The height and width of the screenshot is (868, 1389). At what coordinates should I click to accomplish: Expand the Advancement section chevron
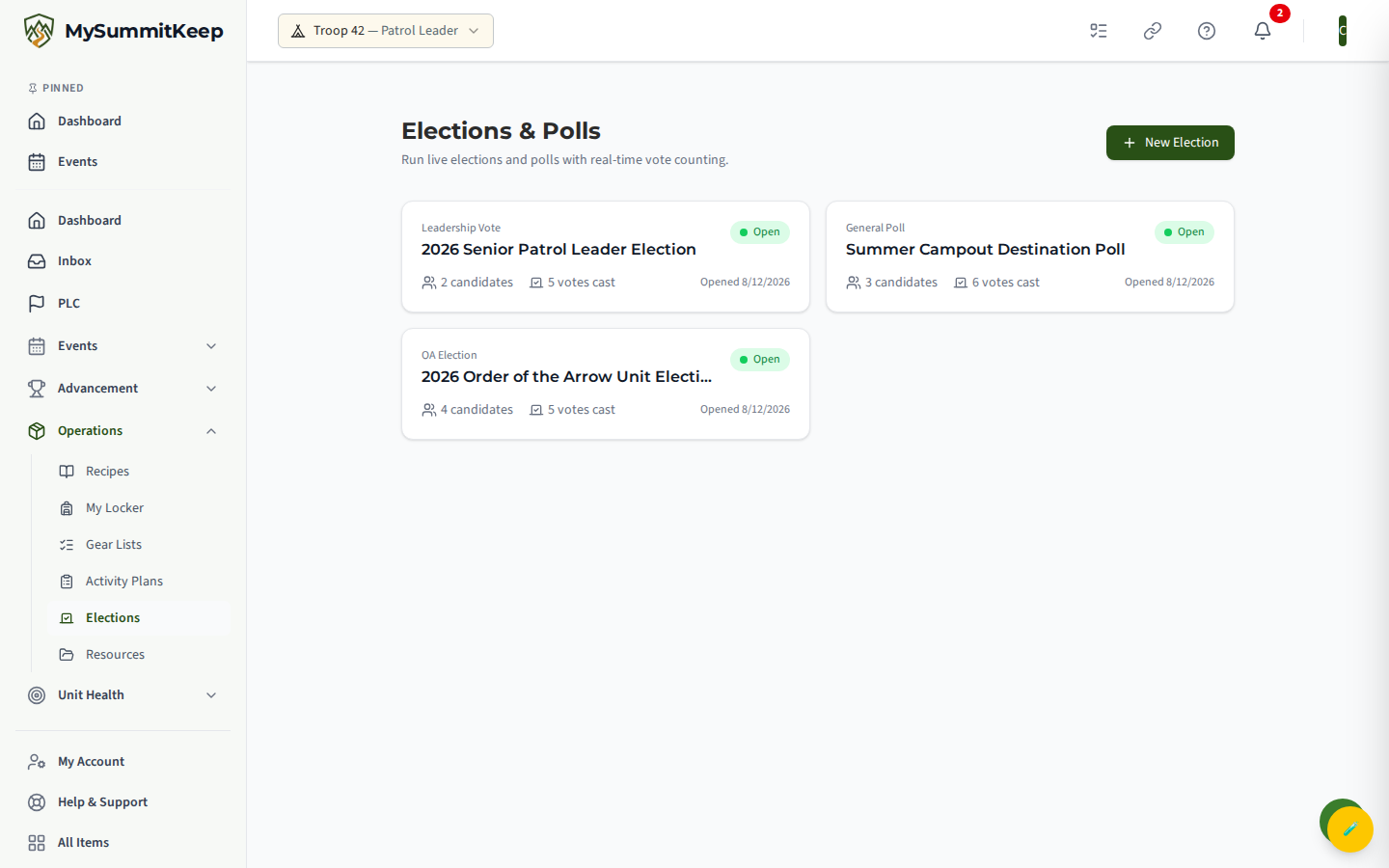point(211,389)
